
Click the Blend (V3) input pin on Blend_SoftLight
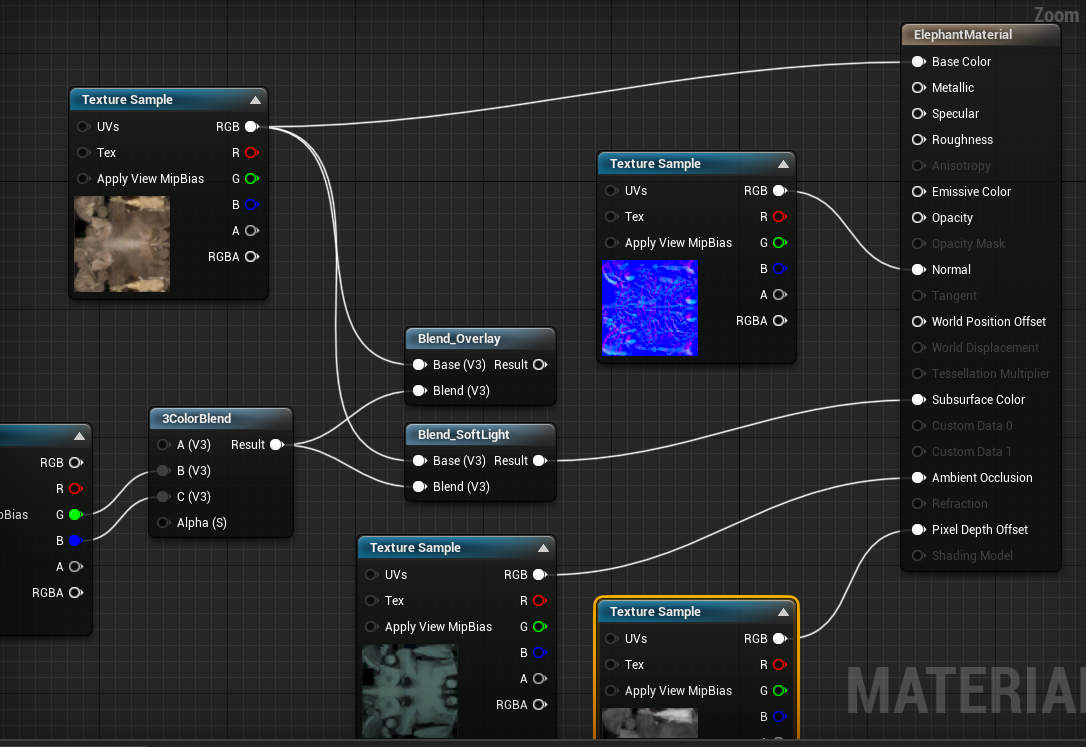tap(418, 487)
